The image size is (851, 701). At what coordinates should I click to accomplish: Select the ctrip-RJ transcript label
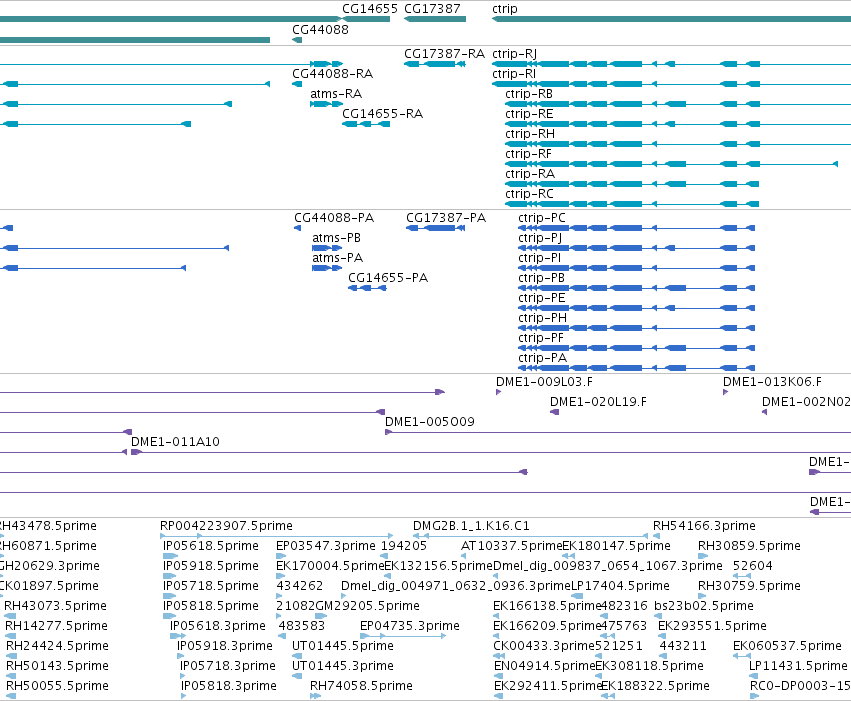[515, 54]
